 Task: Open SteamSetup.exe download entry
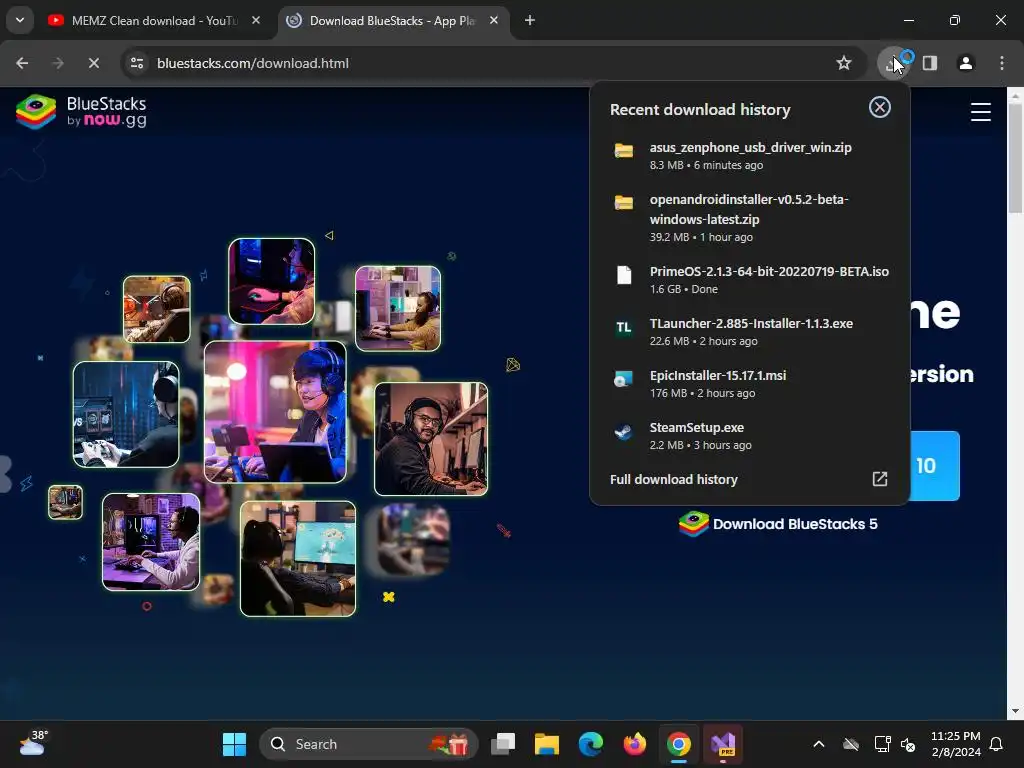[x=750, y=436]
